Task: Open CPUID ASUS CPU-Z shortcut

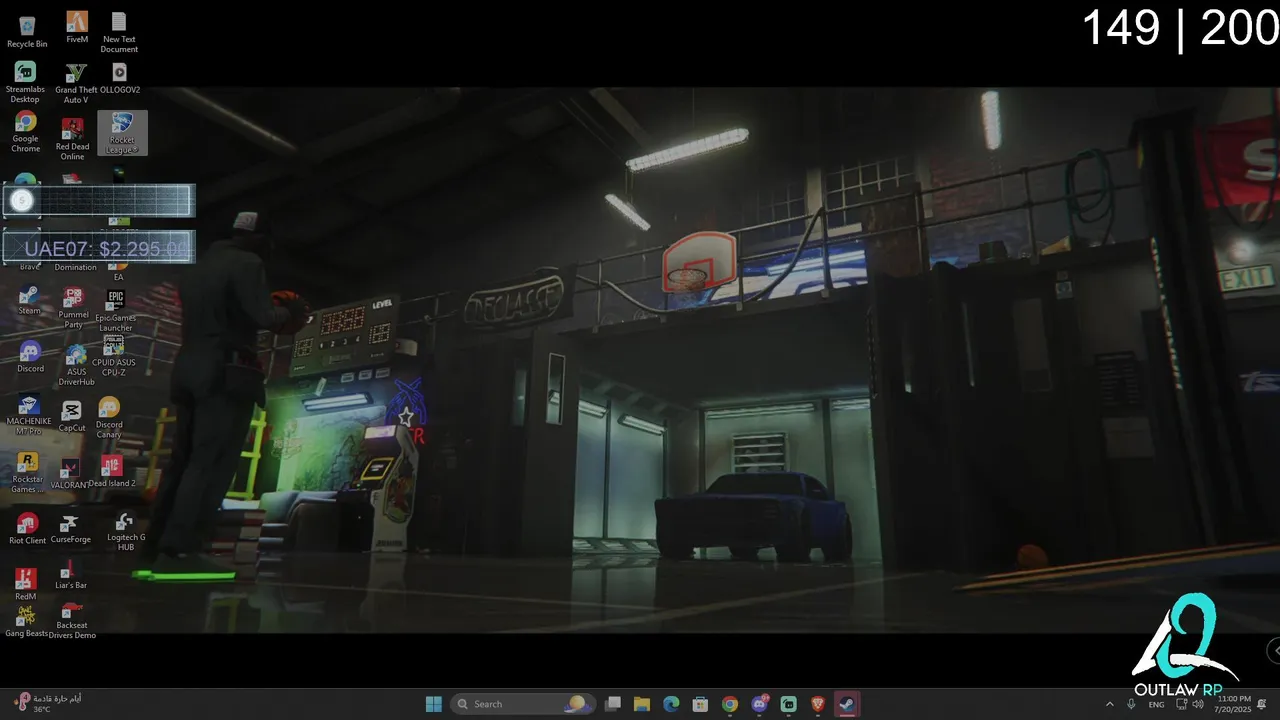Action: 114,356
